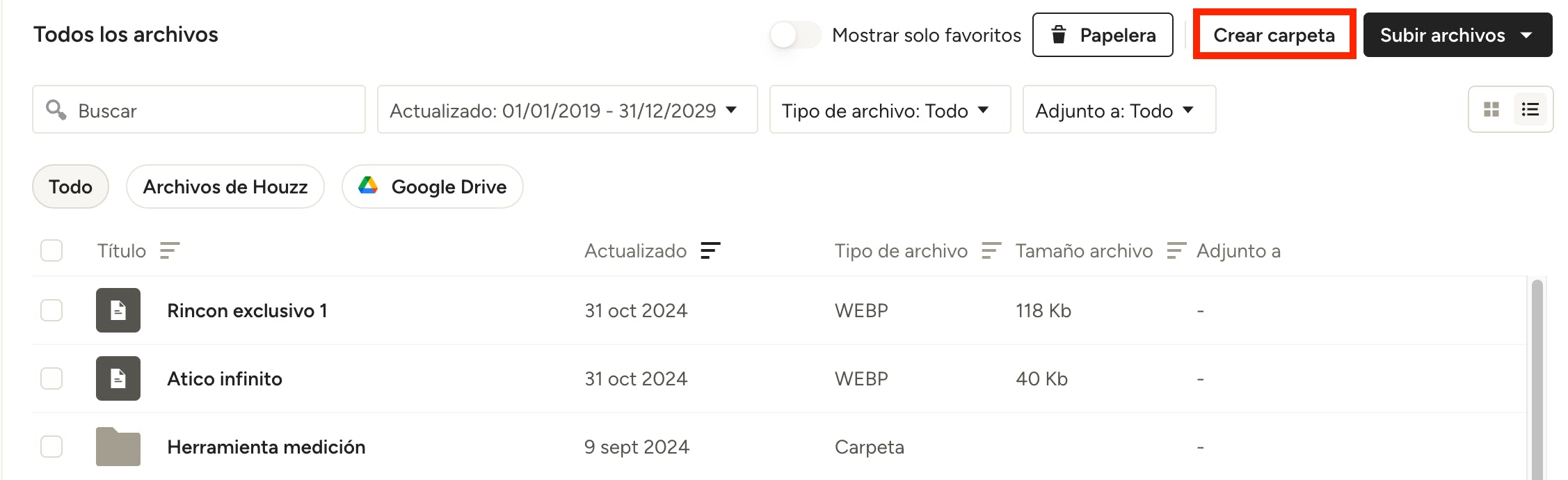This screenshot has height=480, width=1568.
Task: Open the Papelera trash button
Action: pos(1103,35)
